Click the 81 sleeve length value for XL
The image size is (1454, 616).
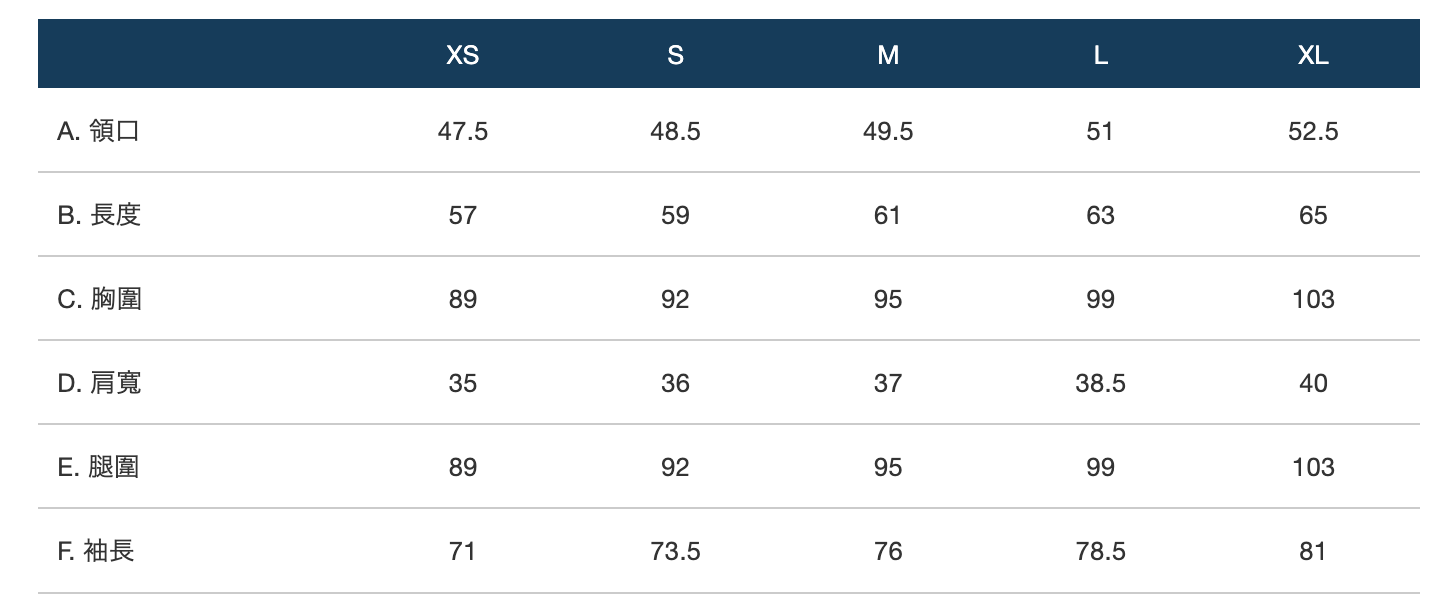tap(1313, 551)
